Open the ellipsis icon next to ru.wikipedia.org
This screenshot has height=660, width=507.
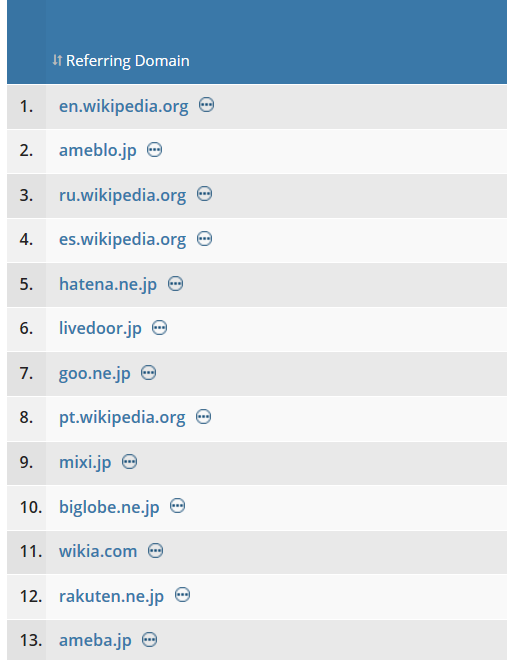click(204, 194)
